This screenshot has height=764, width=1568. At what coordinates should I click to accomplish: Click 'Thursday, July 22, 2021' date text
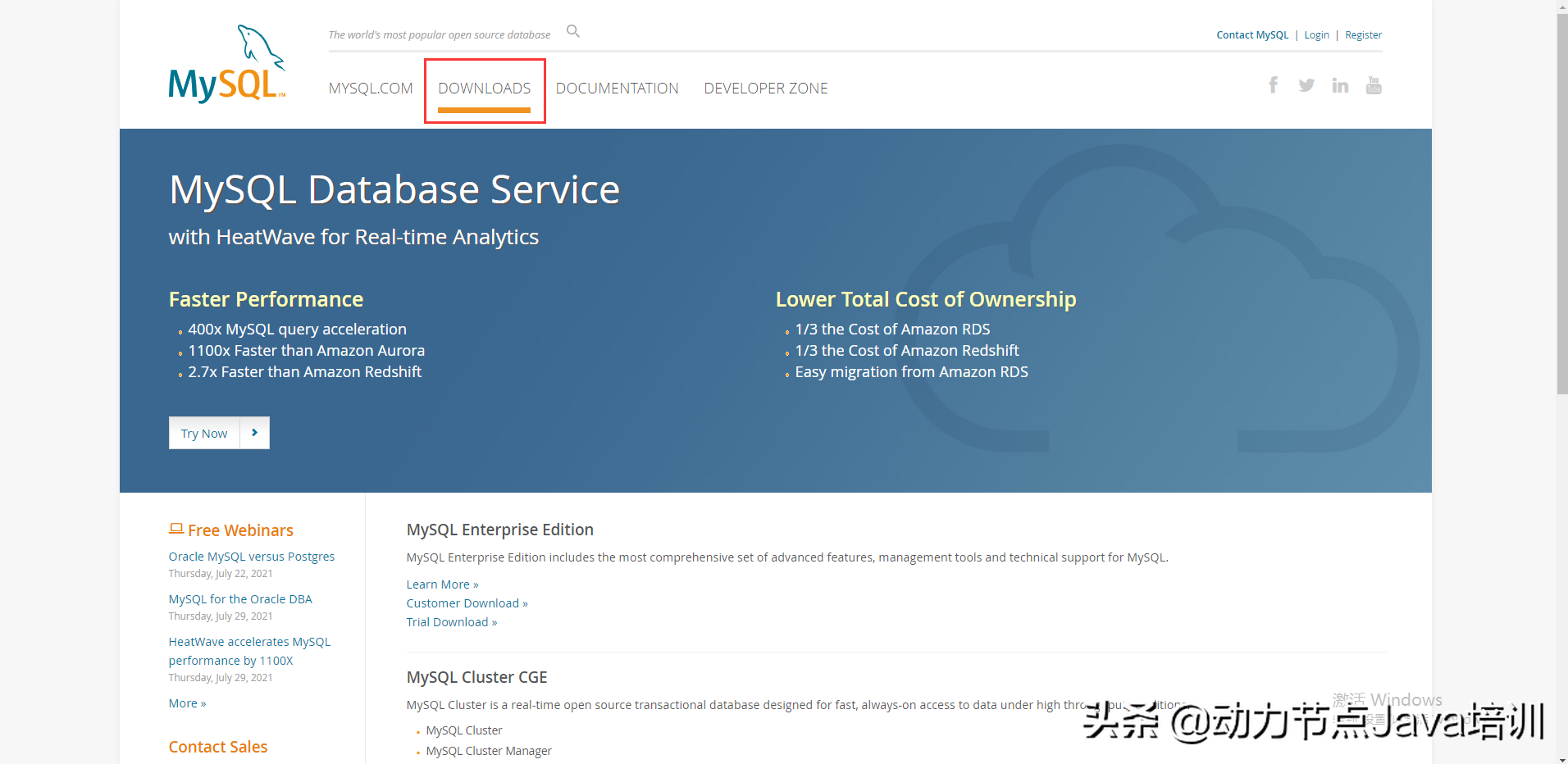pyautogui.click(x=221, y=574)
